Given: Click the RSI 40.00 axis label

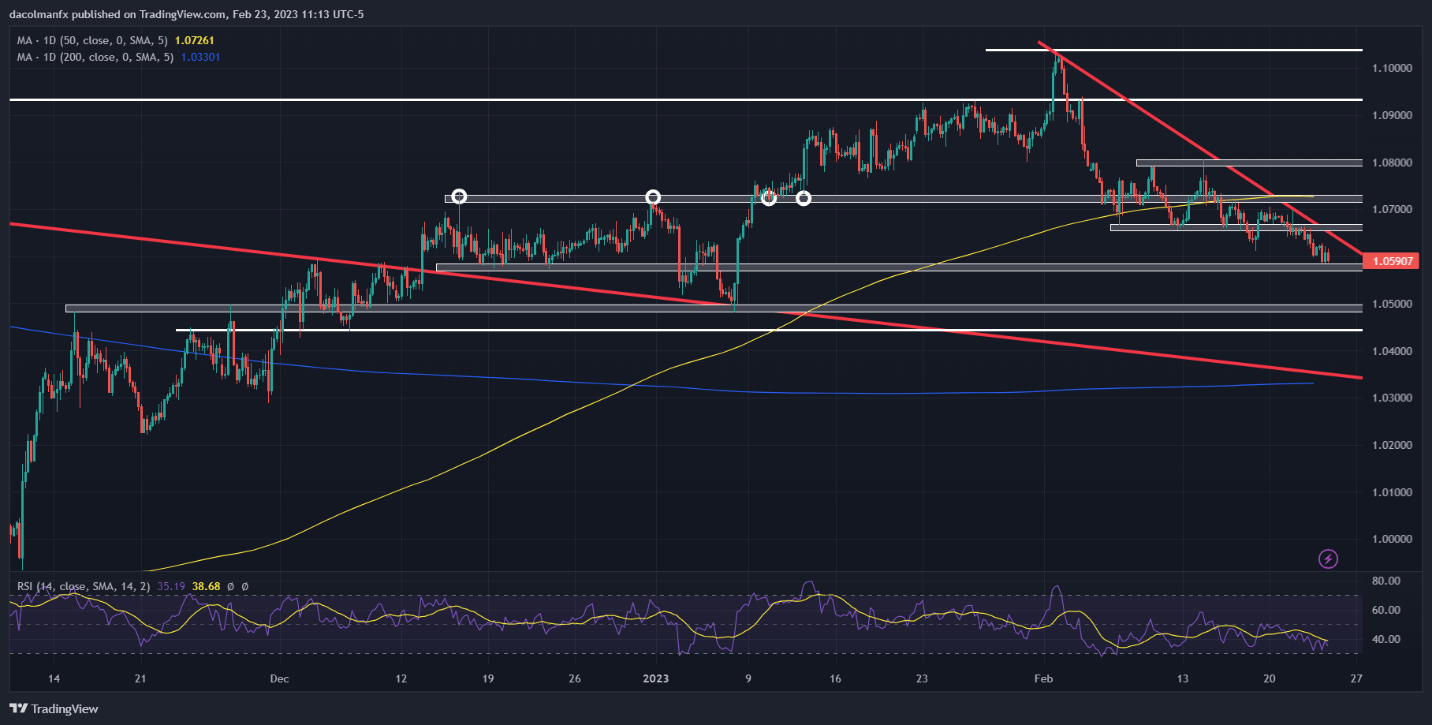Looking at the screenshot, I should click(x=1385, y=639).
